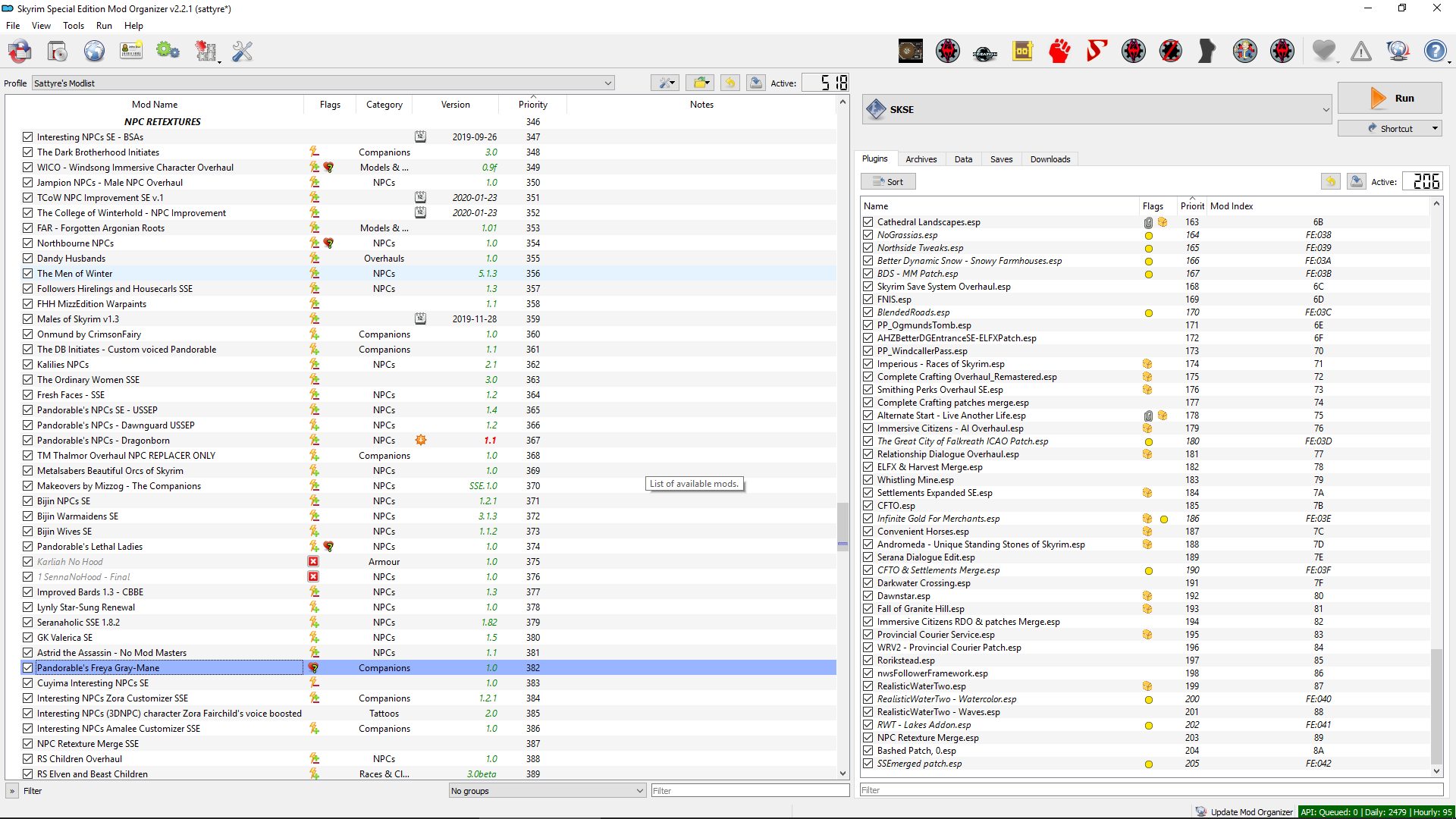Open the Vault Boy thumbs-up shortcut icon
1456x819 pixels.
(1244, 52)
